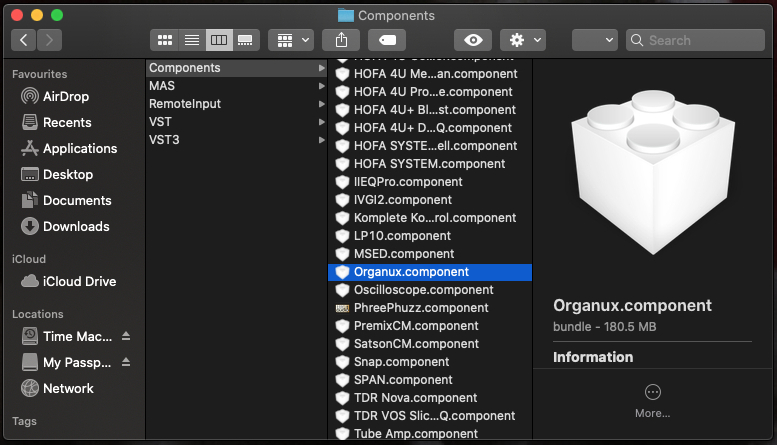Image resolution: width=777 pixels, height=445 pixels.
Task: Select Oscilloscope.component file
Action: (430, 290)
